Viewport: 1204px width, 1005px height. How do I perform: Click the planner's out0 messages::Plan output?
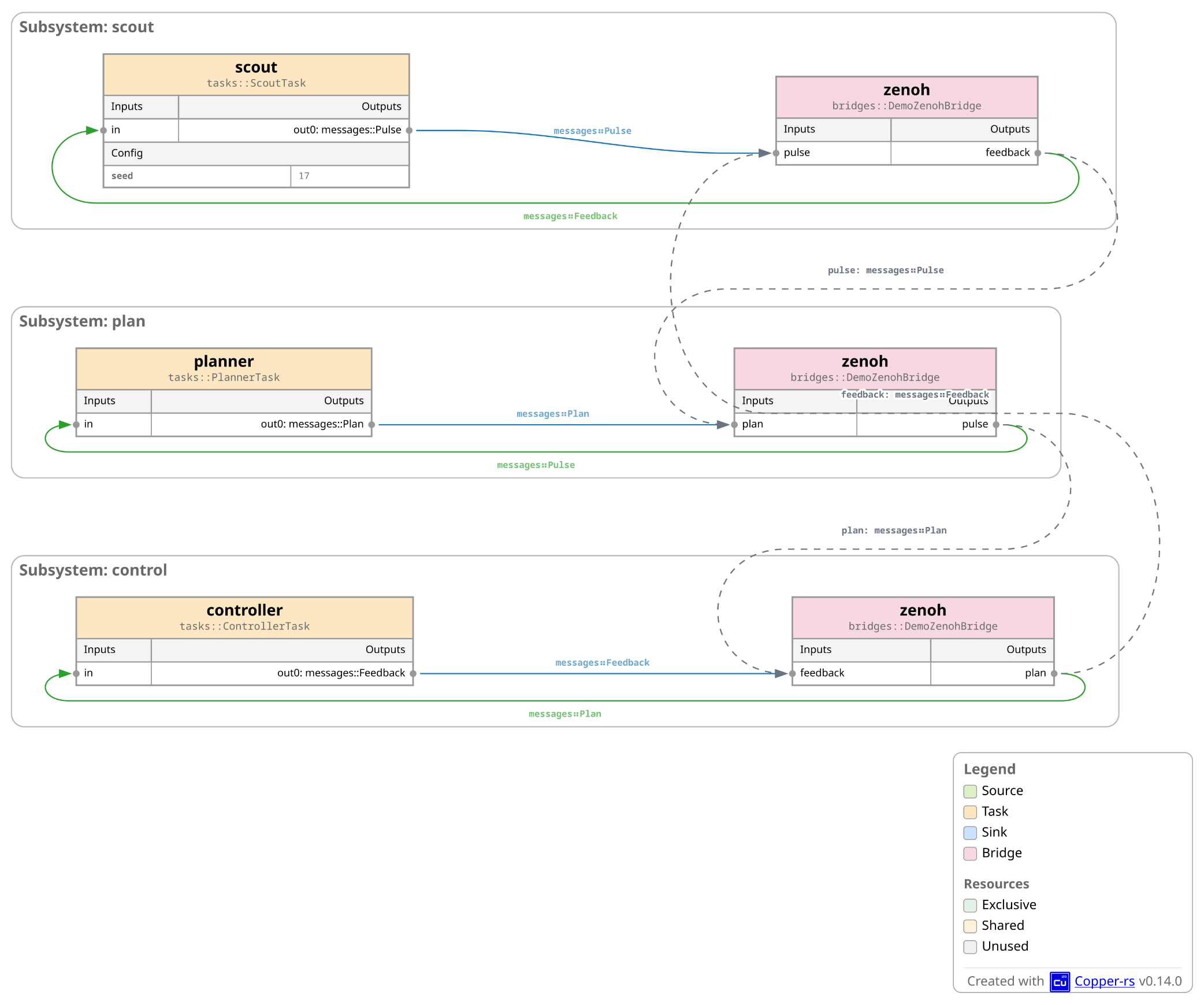312,424
